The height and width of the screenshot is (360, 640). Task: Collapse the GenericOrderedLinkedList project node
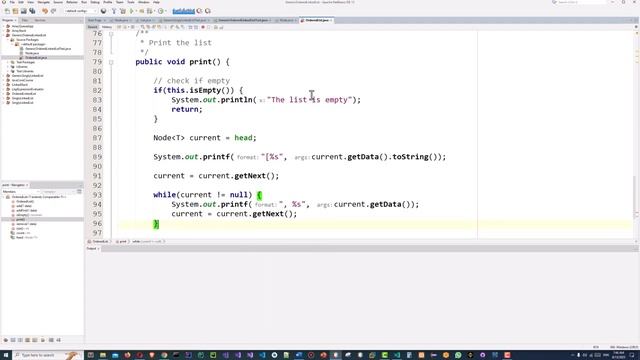click(x=3, y=35)
